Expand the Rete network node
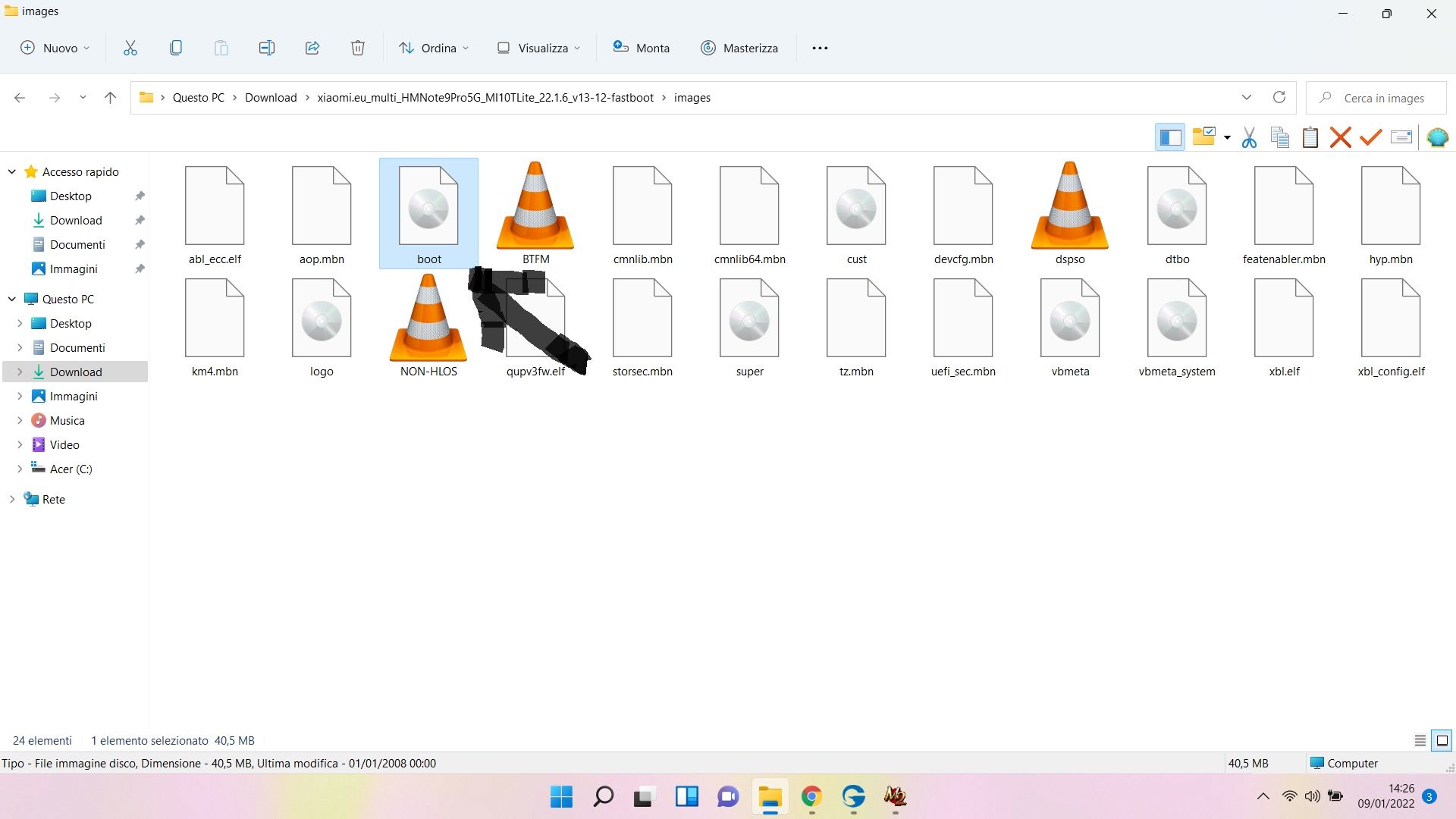This screenshot has height=819, width=1456. [x=12, y=500]
